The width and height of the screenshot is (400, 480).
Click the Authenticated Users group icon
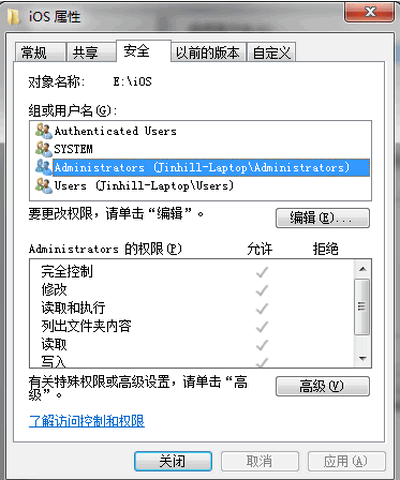[x=44, y=130]
